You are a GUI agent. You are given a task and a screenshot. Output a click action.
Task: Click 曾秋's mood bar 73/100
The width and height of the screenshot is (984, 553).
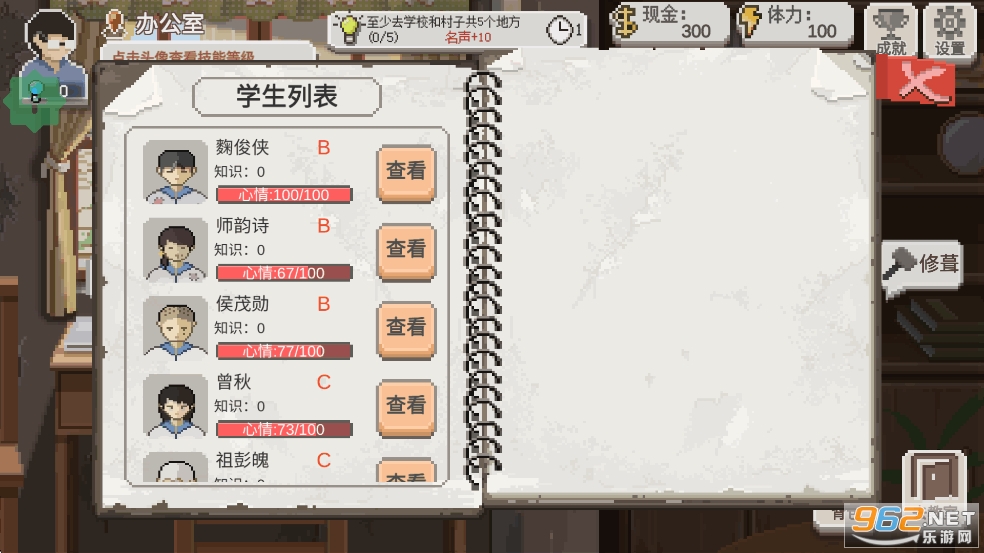pyautogui.click(x=284, y=429)
